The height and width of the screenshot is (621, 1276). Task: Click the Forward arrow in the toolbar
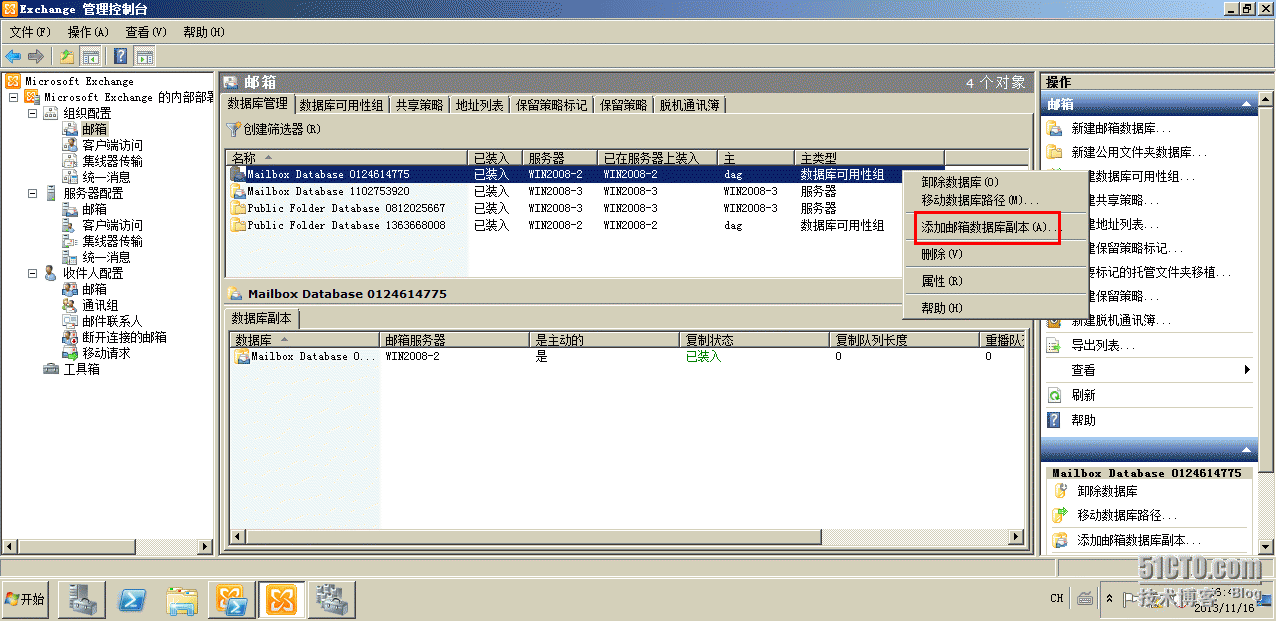(x=36, y=56)
